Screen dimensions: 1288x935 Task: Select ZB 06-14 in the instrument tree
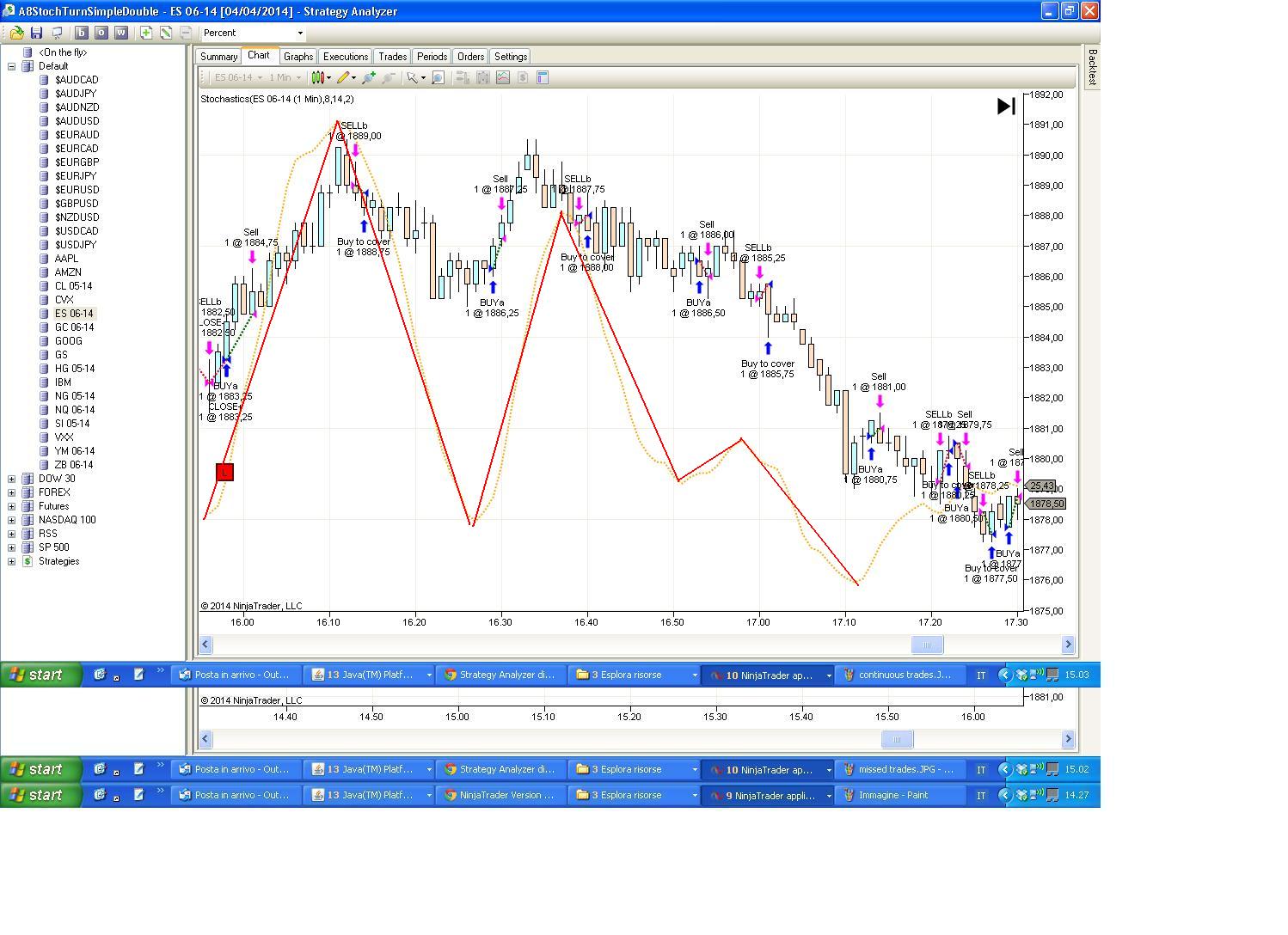74,465
